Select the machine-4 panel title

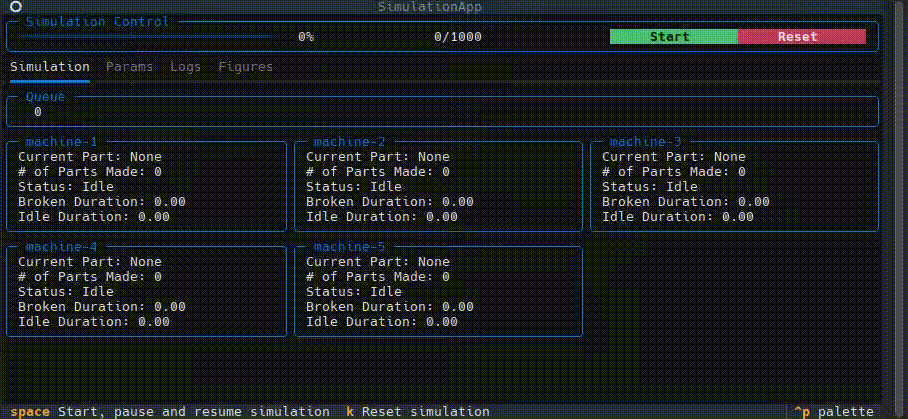tap(61, 247)
